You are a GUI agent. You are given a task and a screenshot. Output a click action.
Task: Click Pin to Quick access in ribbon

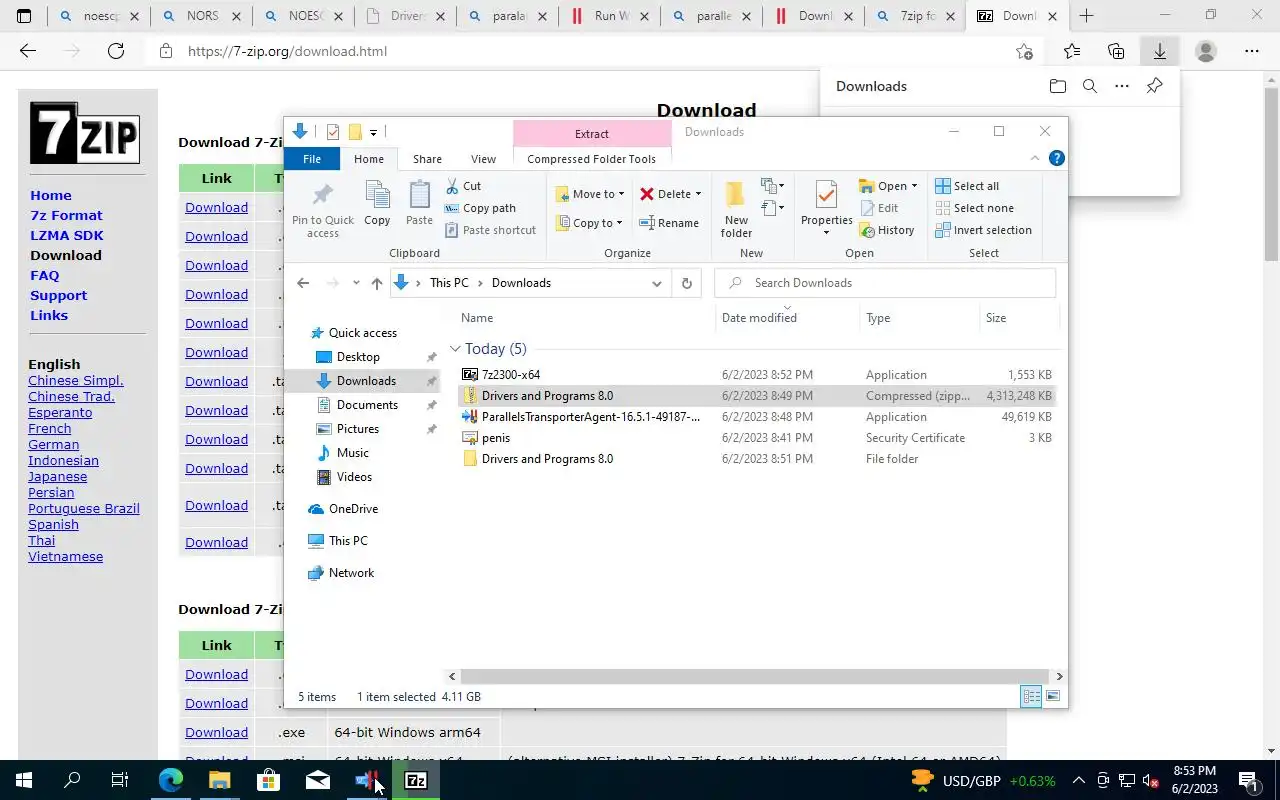click(x=322, y=211)
